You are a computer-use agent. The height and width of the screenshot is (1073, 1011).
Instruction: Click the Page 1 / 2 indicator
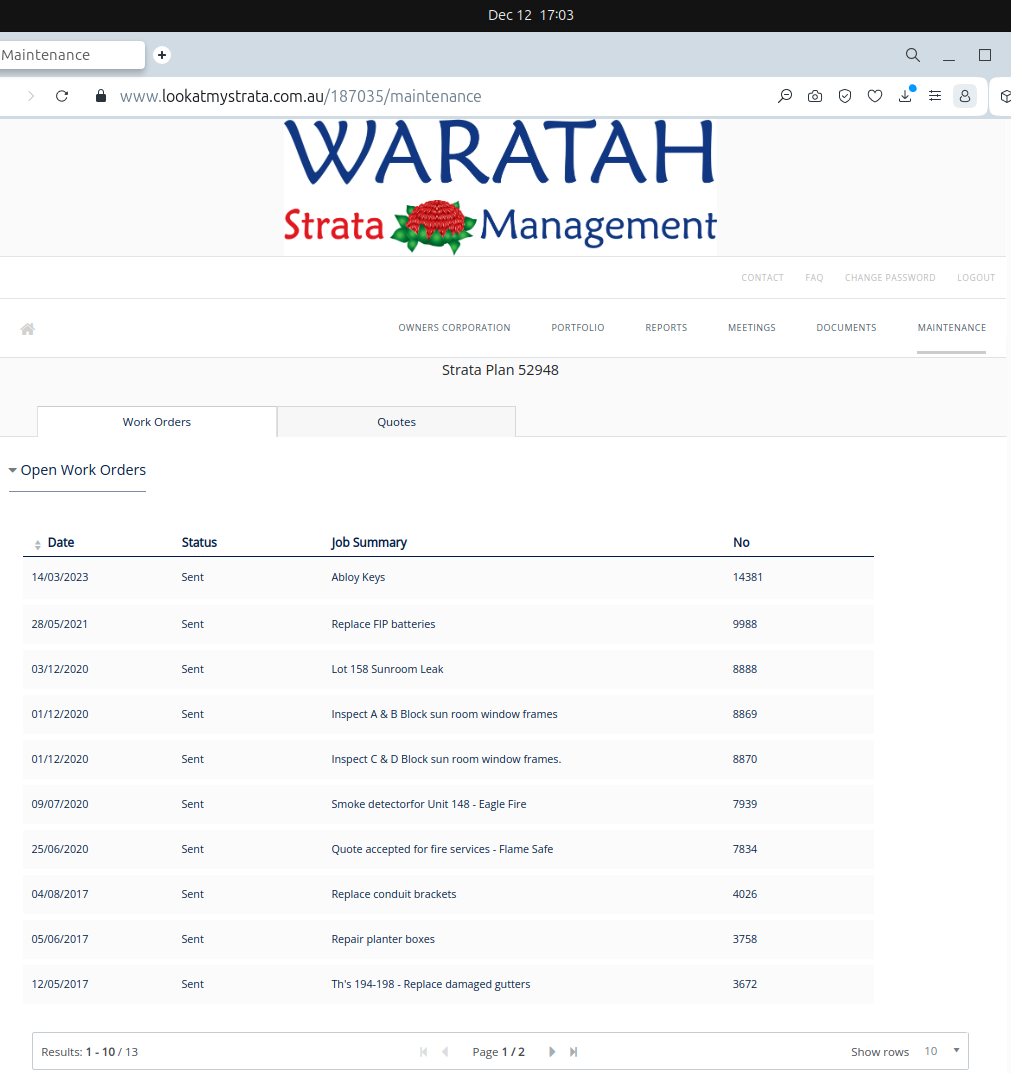point(498,1052)
